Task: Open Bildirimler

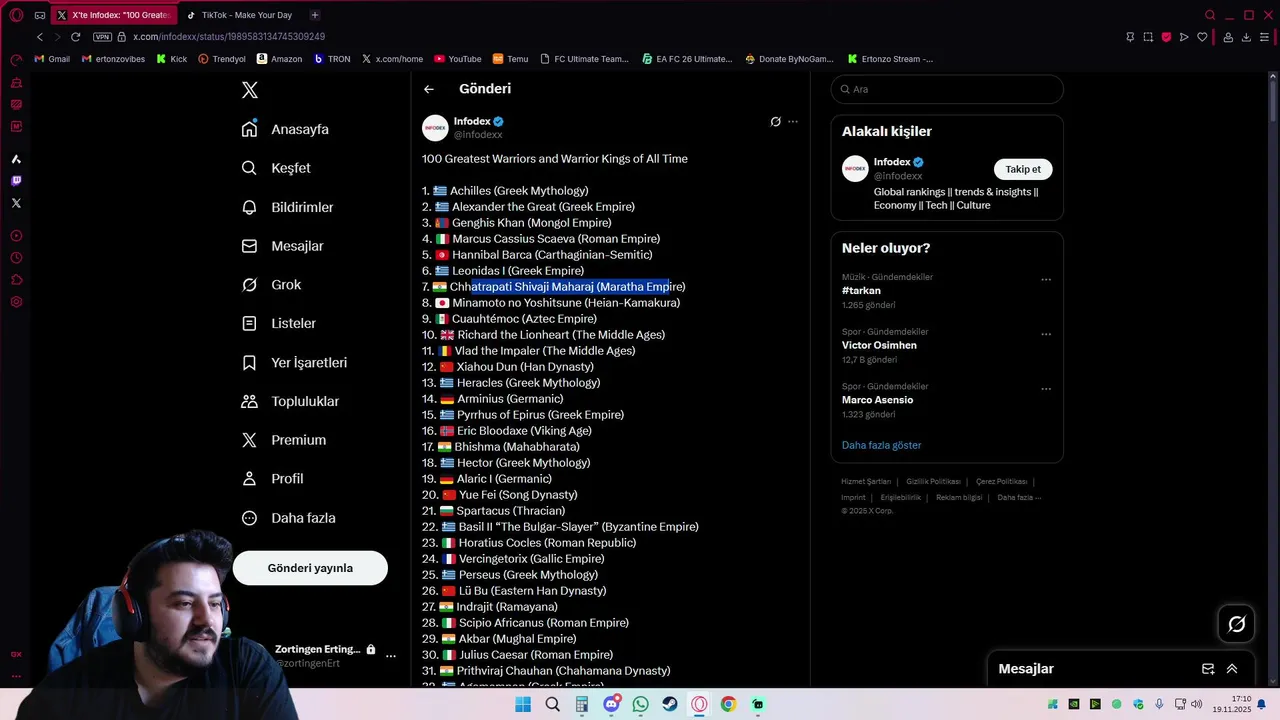Action: click(x=288, y=207)
